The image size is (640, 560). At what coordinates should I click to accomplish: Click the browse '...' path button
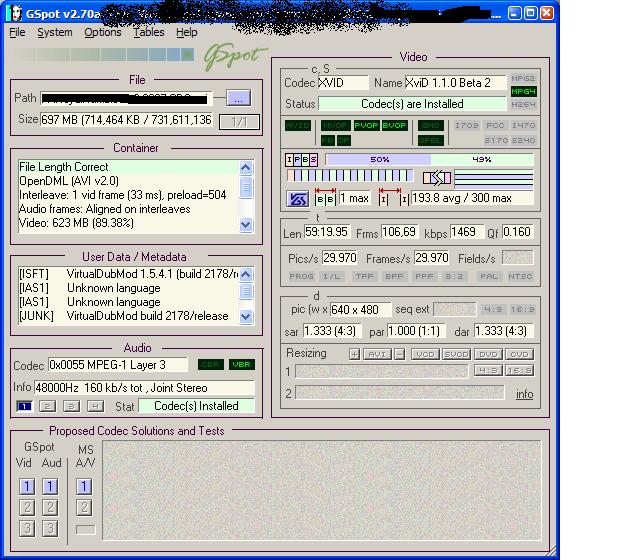point(238,98)
